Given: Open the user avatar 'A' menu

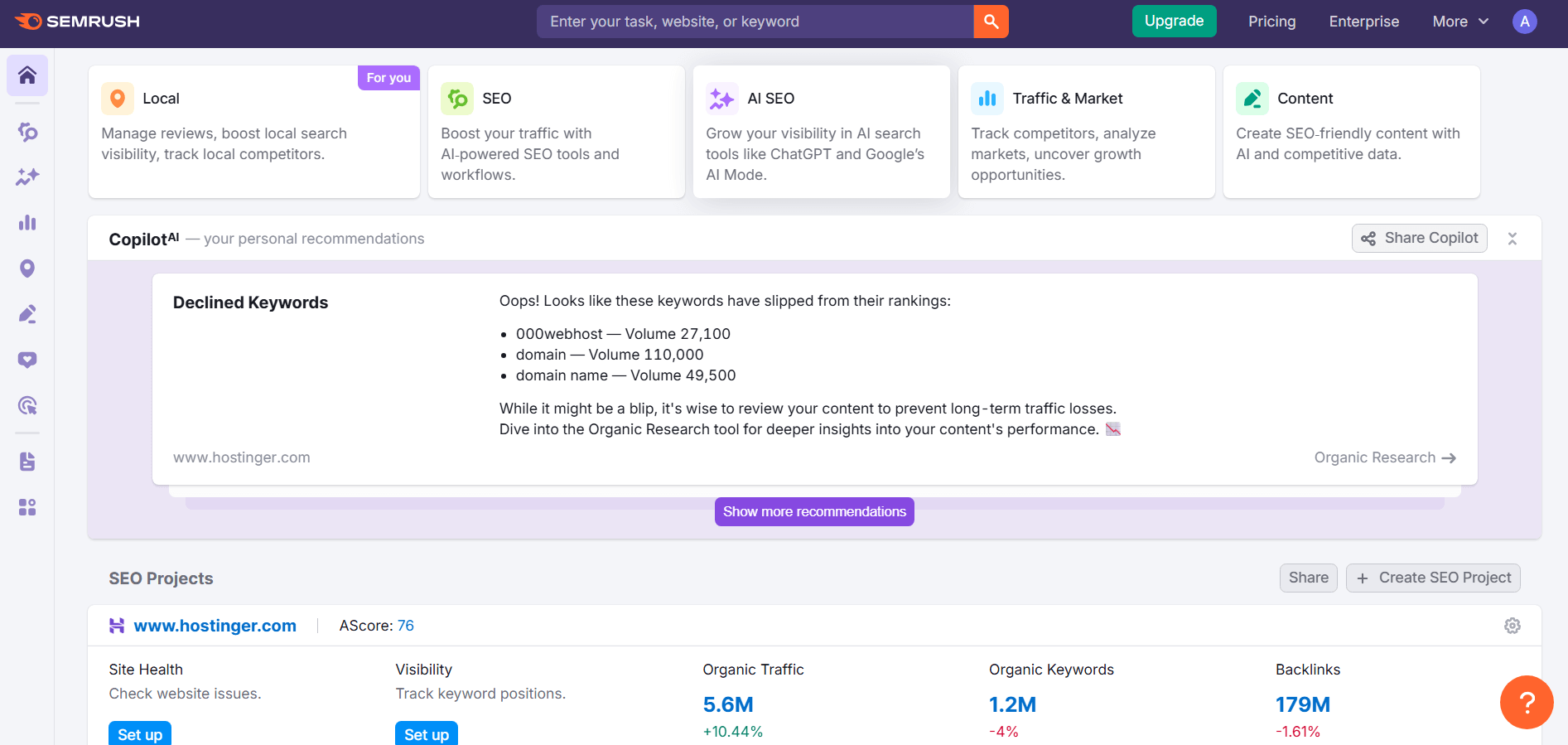Looking at the screenshot, I should tap(1525, 22).
